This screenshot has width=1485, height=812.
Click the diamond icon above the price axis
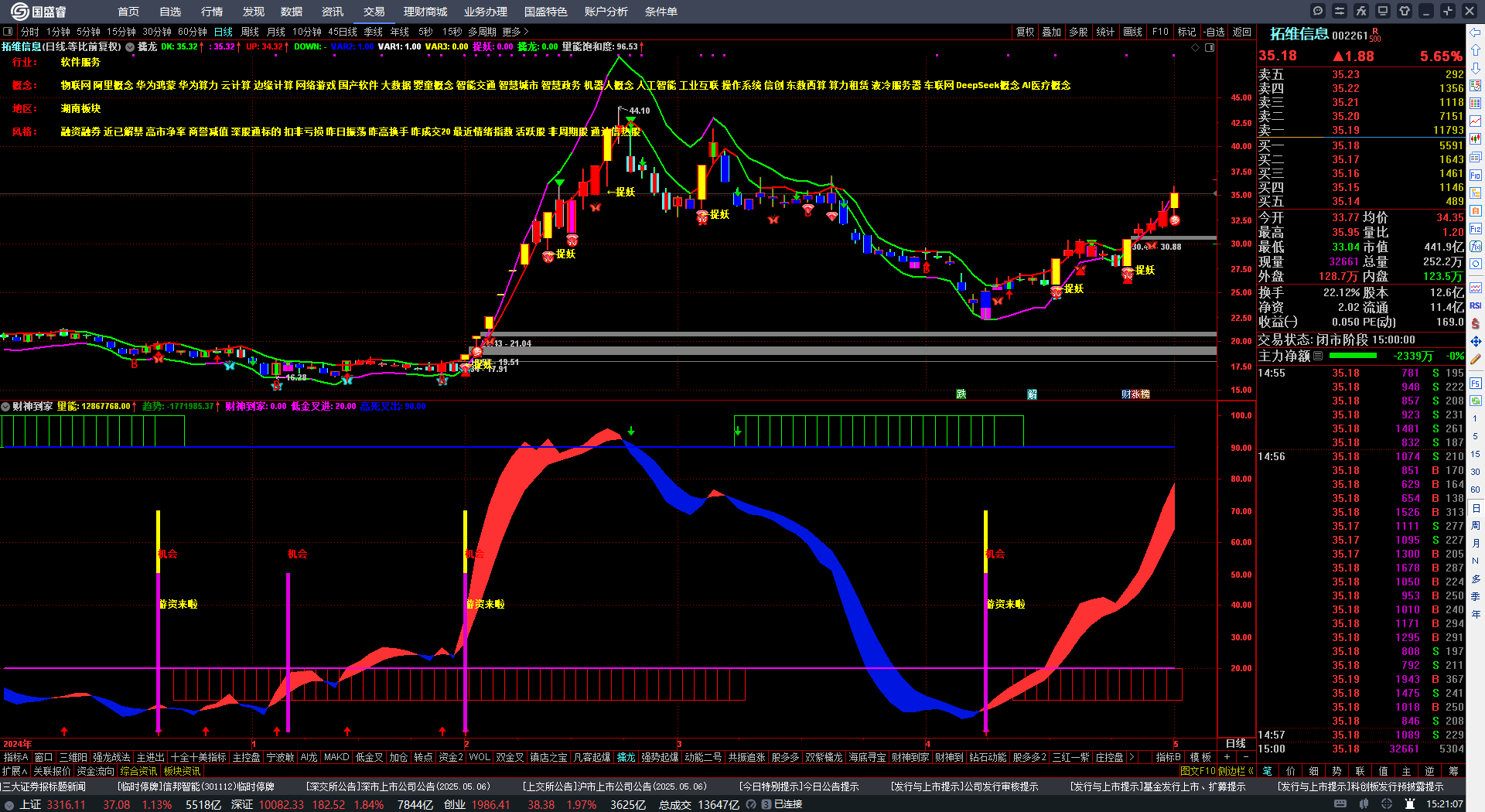[x=1196, y=47]
